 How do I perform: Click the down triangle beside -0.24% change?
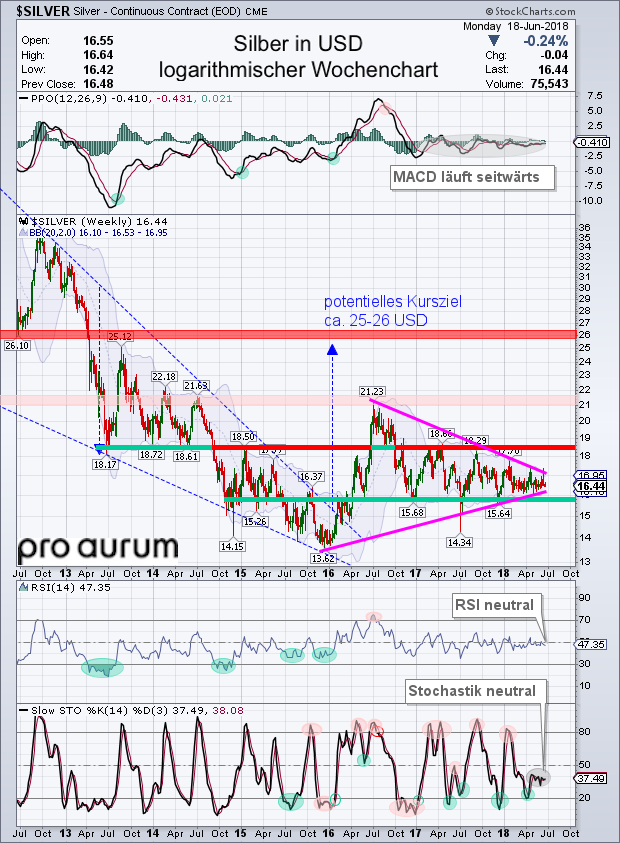pos(494,40)
